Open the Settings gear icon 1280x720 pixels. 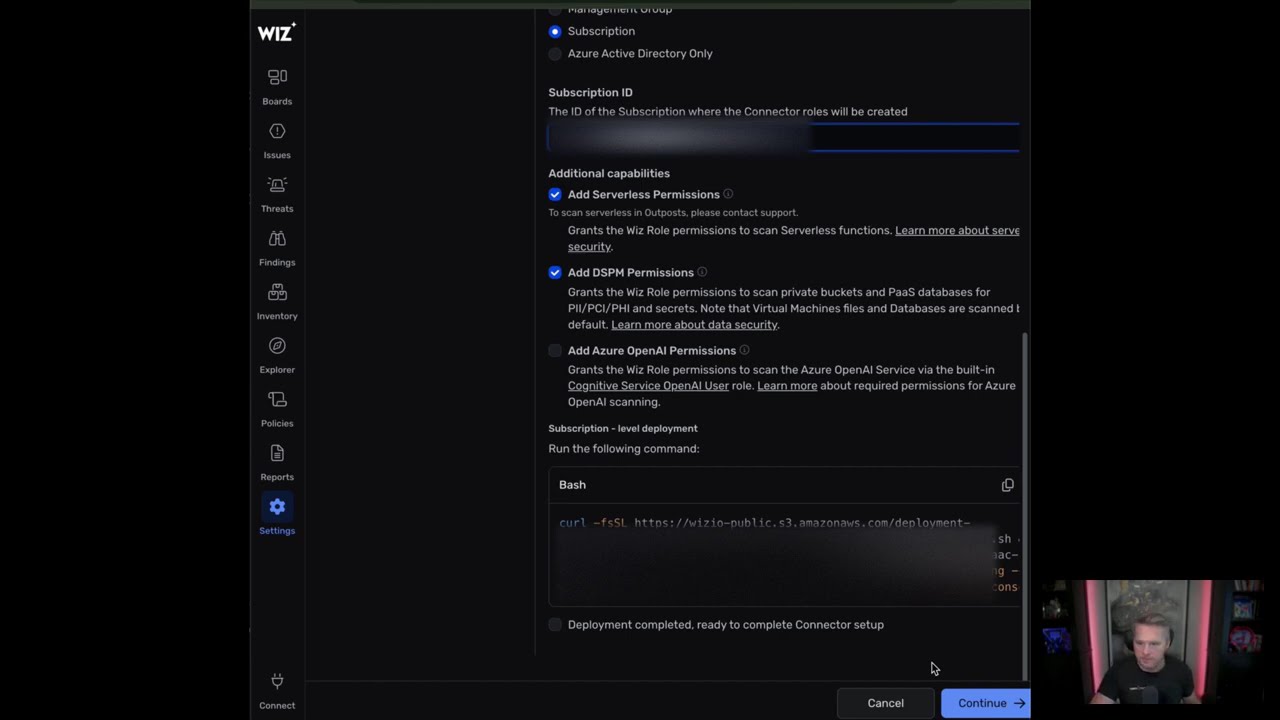pos(277,507)
